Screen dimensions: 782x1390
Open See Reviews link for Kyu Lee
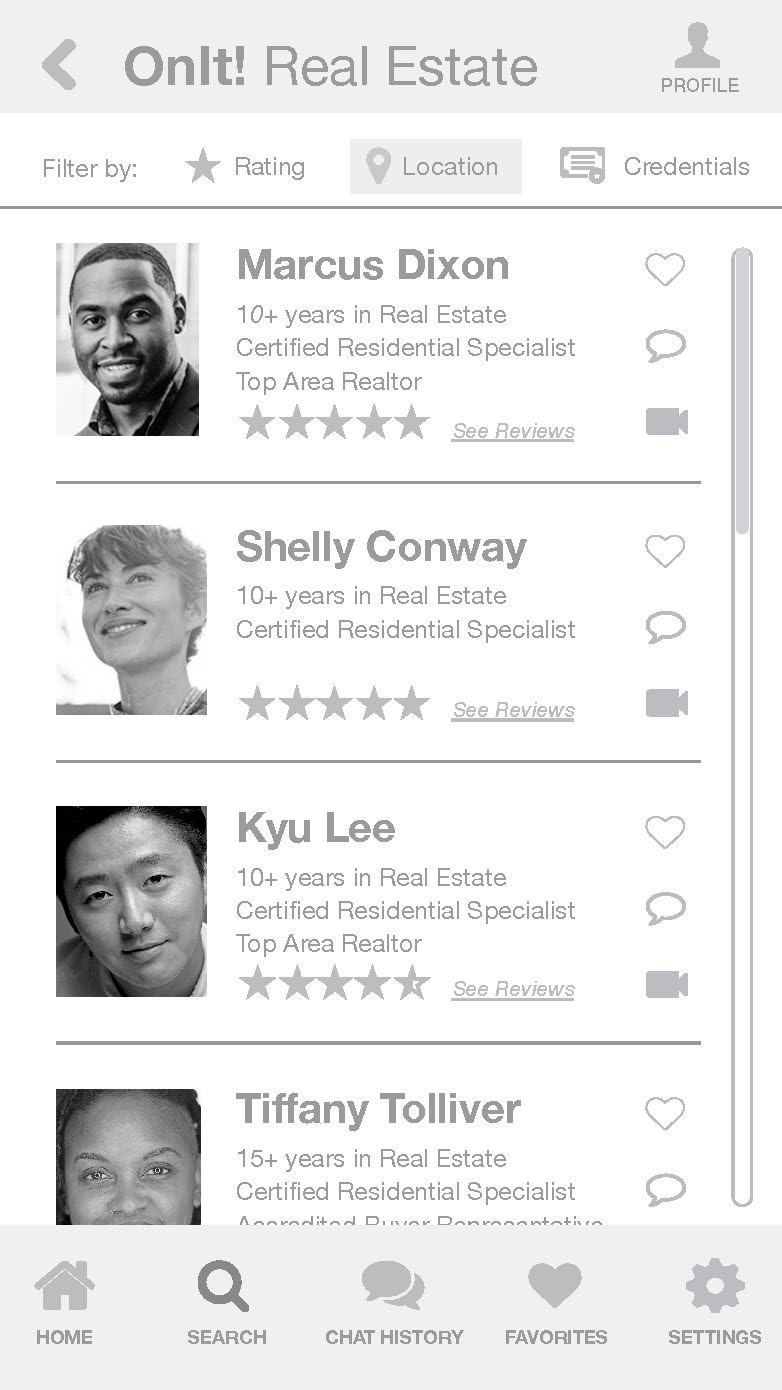point(513,989)
